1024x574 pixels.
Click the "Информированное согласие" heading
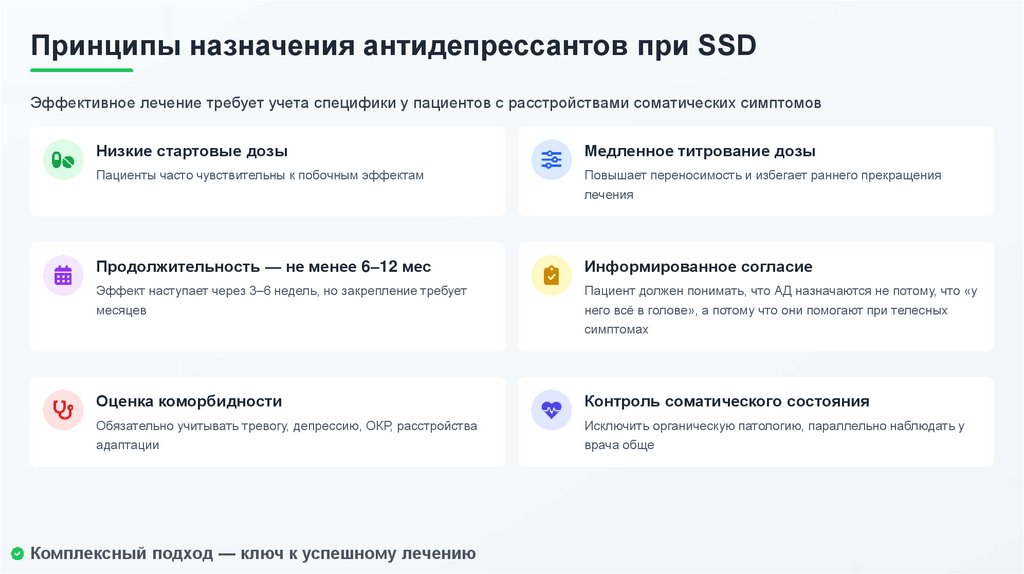(698, 267)
